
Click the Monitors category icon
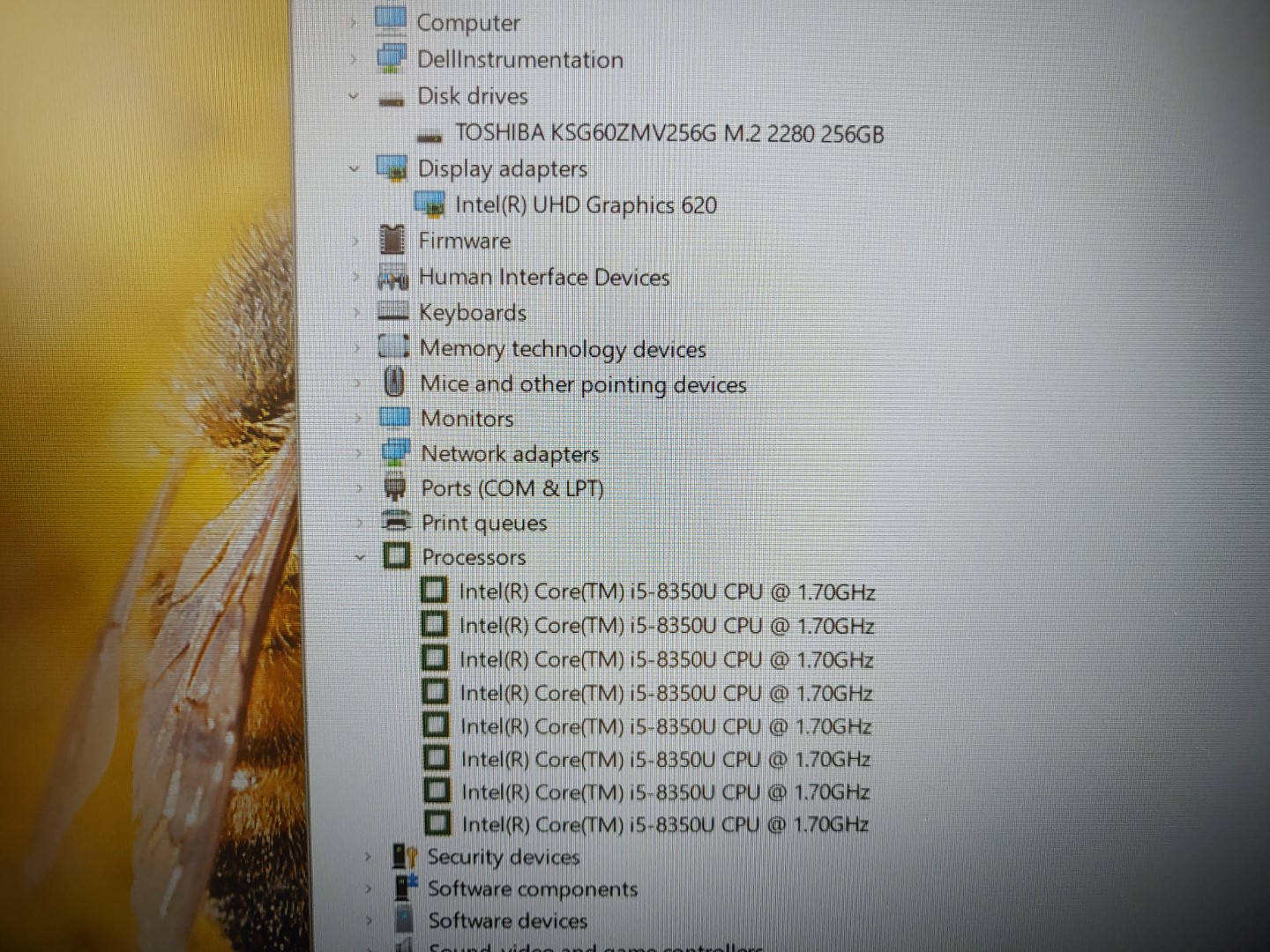tap(395, 417)
